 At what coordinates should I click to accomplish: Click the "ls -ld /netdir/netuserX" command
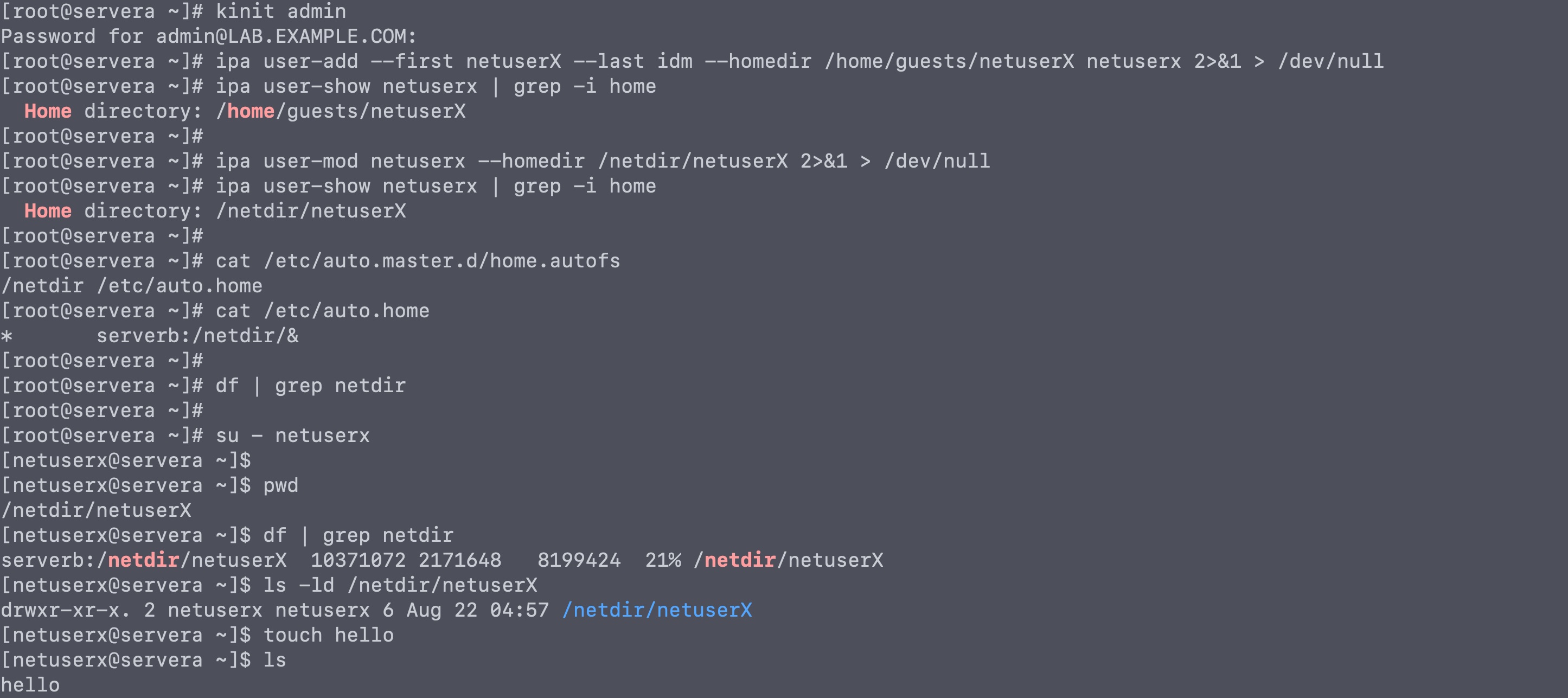tap(400, 585)
